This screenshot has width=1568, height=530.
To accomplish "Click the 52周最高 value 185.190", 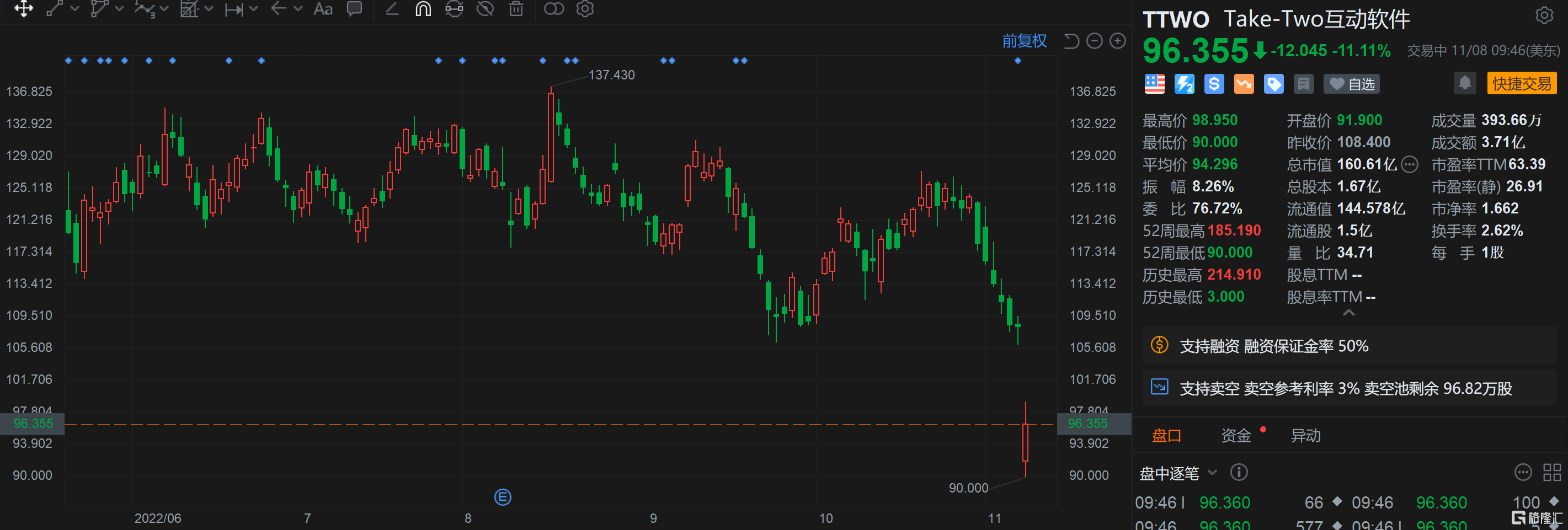I will click(x=1234, y=231).
